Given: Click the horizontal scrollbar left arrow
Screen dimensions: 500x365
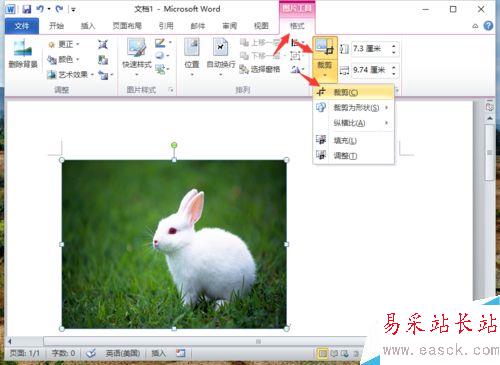Looking at the screenshot, I should click(10, 341).
